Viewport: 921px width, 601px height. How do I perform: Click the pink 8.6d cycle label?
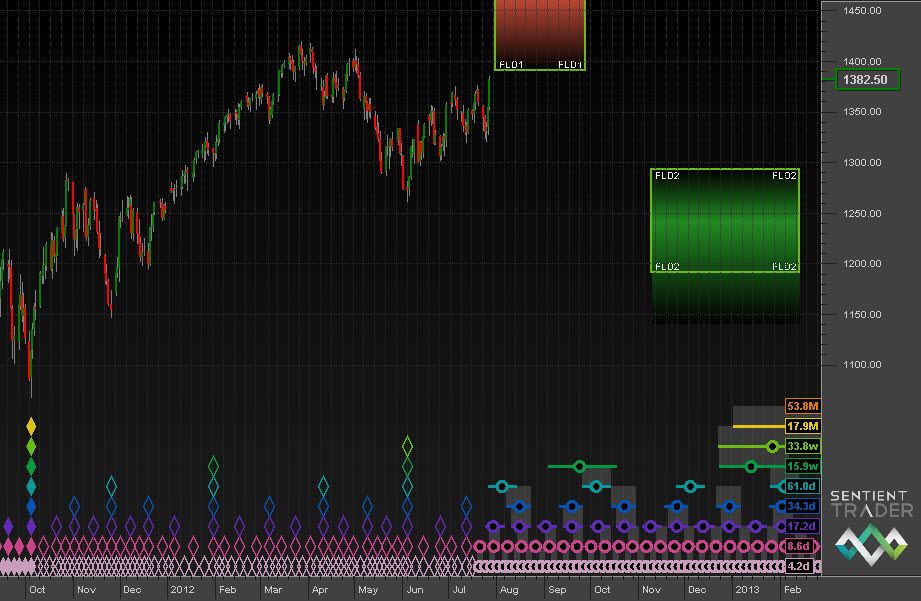(x=800, y=546)
